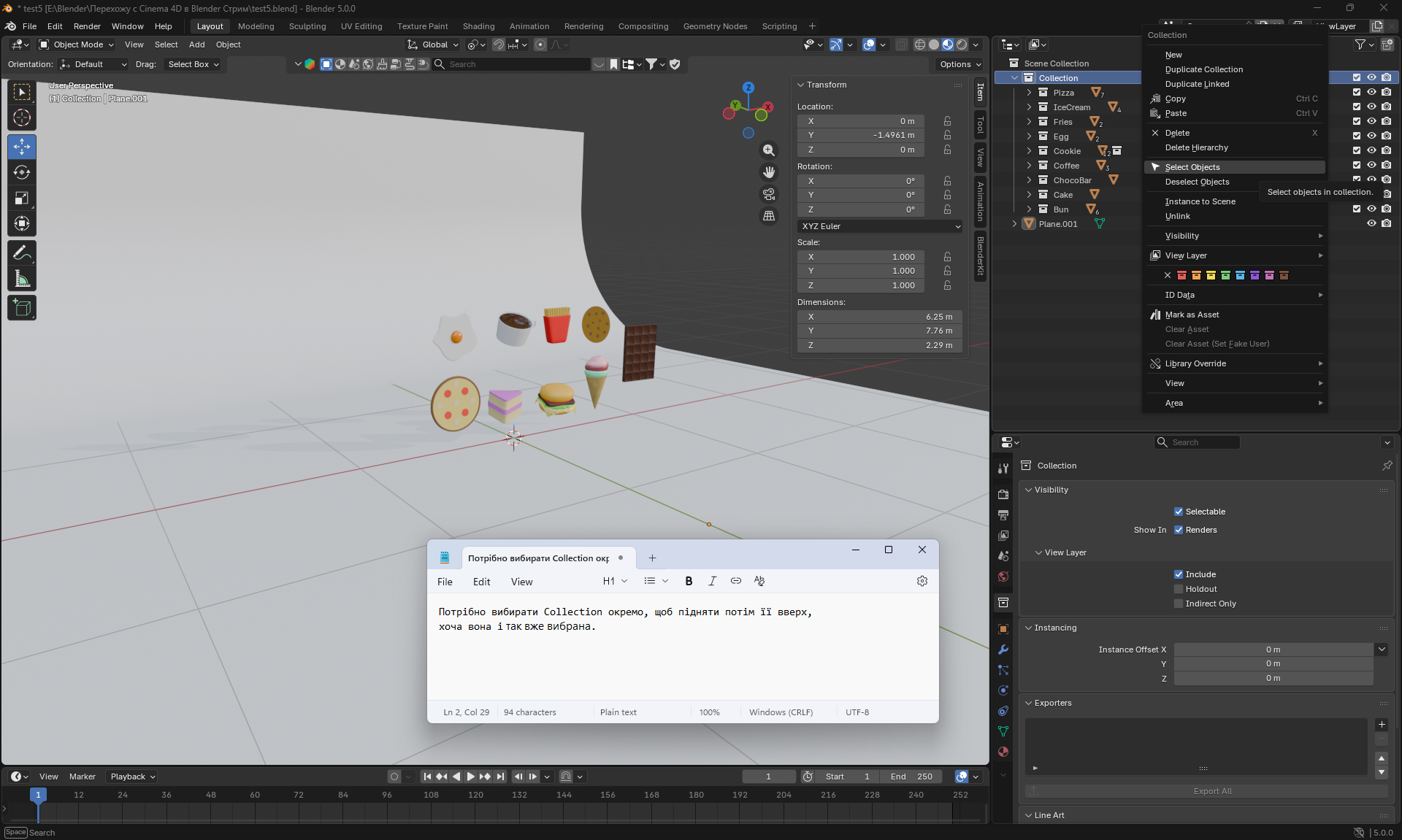
Task: Open the Modifiers wrench properties tab
Action: (x=1003, y=650)
